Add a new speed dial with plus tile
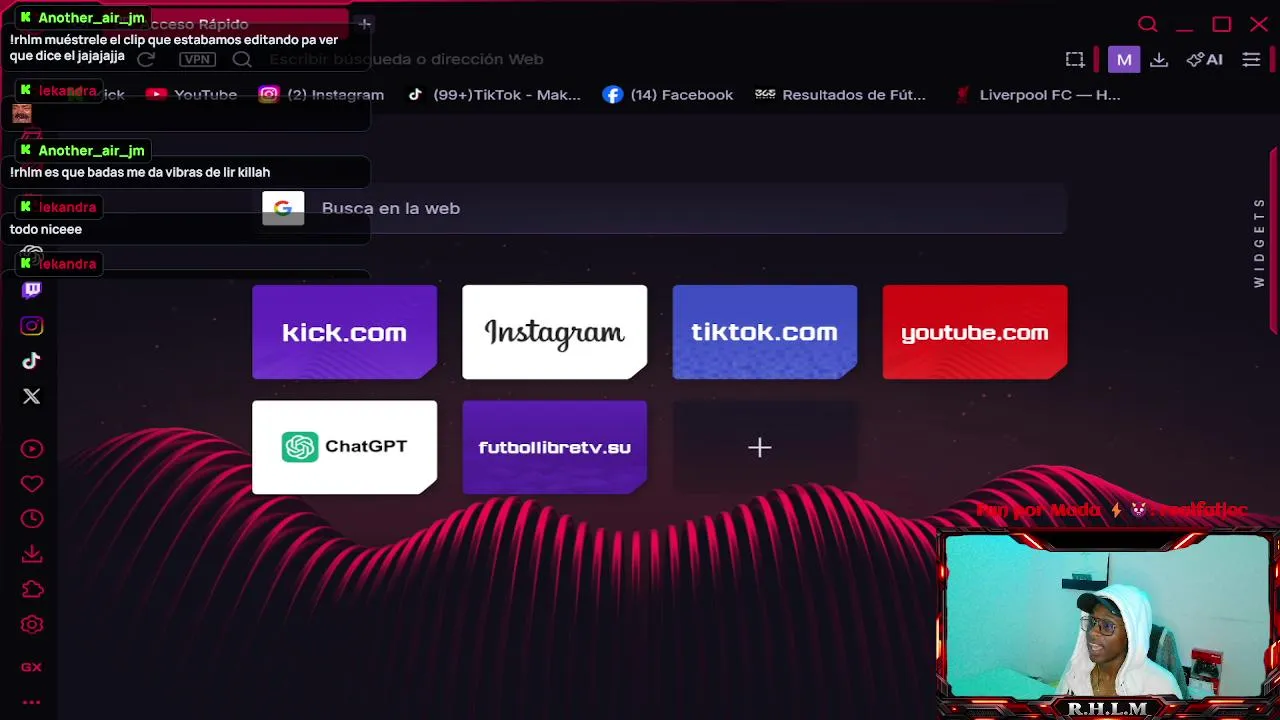Viewport: 1280px width, 720px height. click(764, 447)
